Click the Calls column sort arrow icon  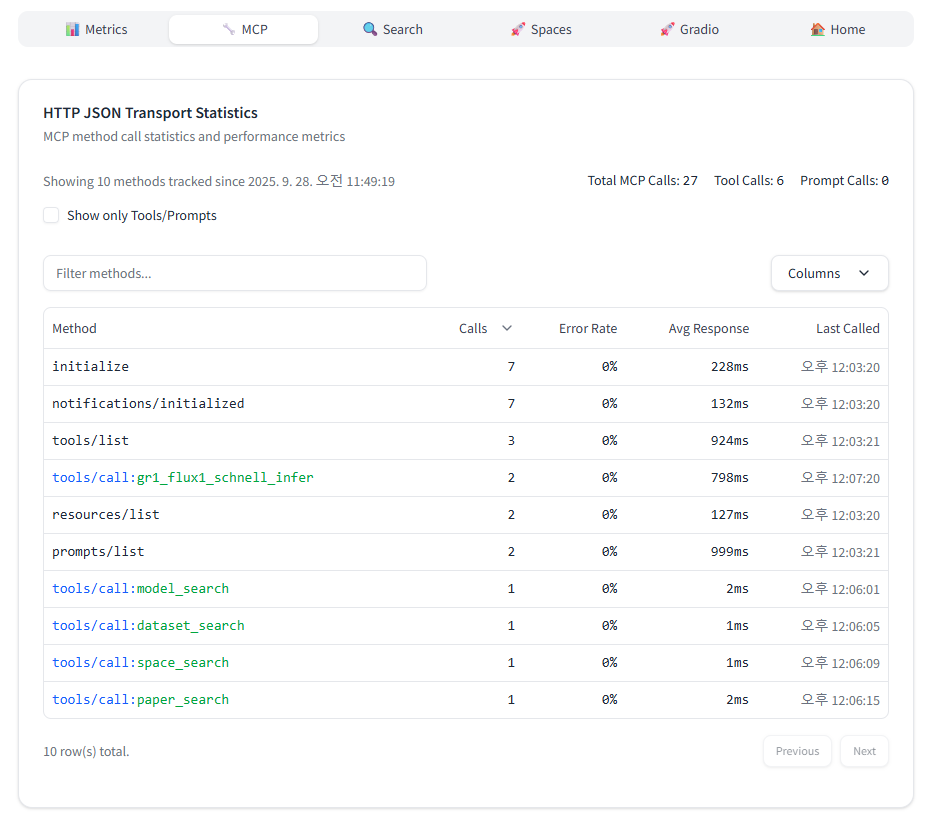[507, 329]
